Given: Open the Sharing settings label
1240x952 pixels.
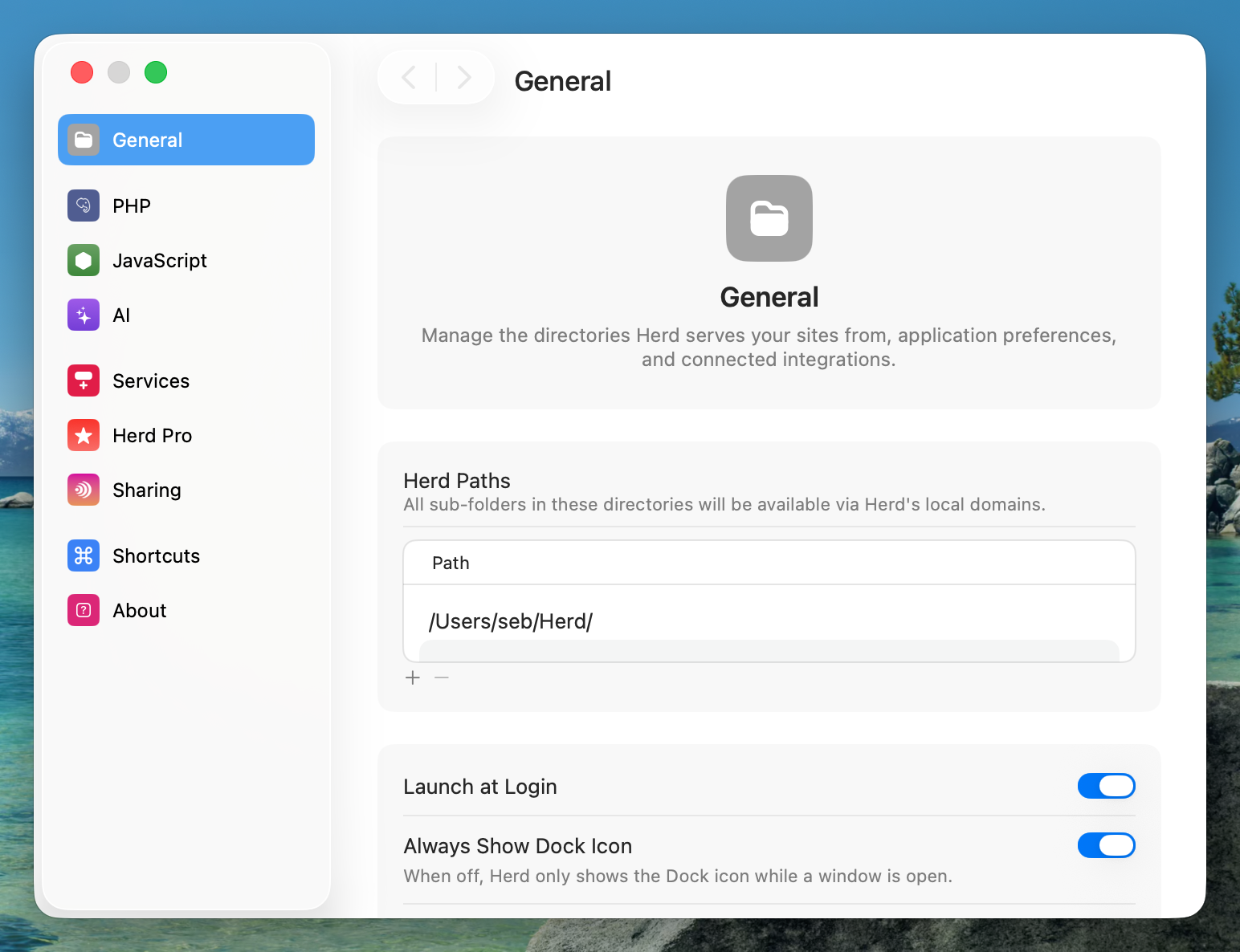Looking at the screenshot, I should (147, 490).
